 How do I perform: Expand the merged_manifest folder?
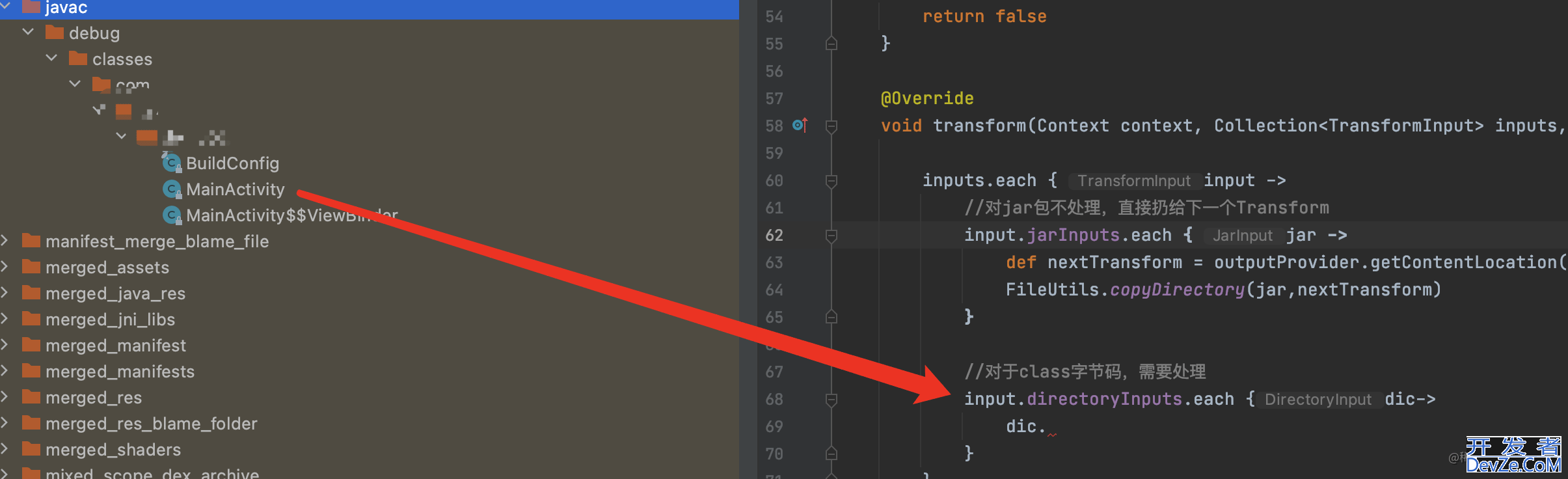coord(5,344)
